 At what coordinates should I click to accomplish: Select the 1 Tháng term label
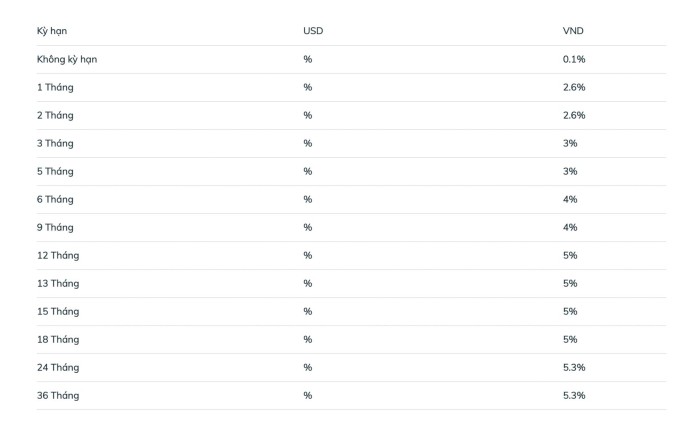(55, 87)
